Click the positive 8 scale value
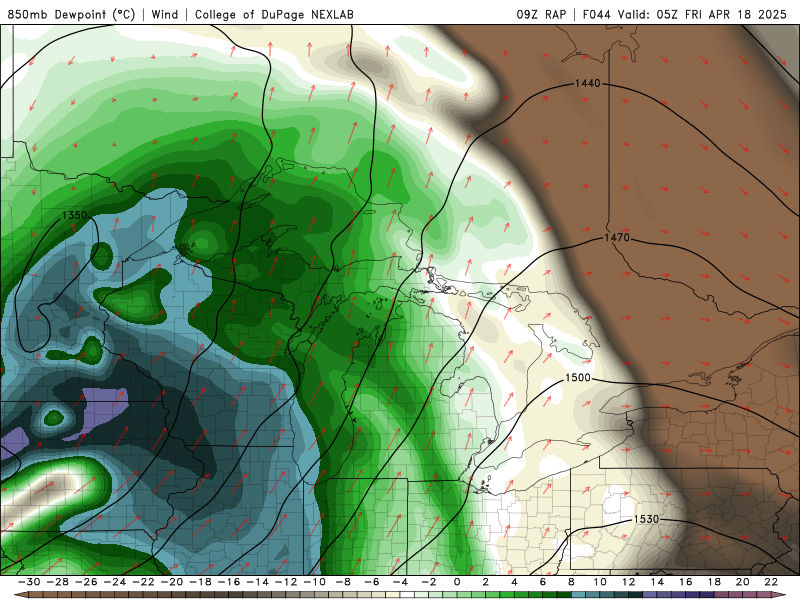 571,582
